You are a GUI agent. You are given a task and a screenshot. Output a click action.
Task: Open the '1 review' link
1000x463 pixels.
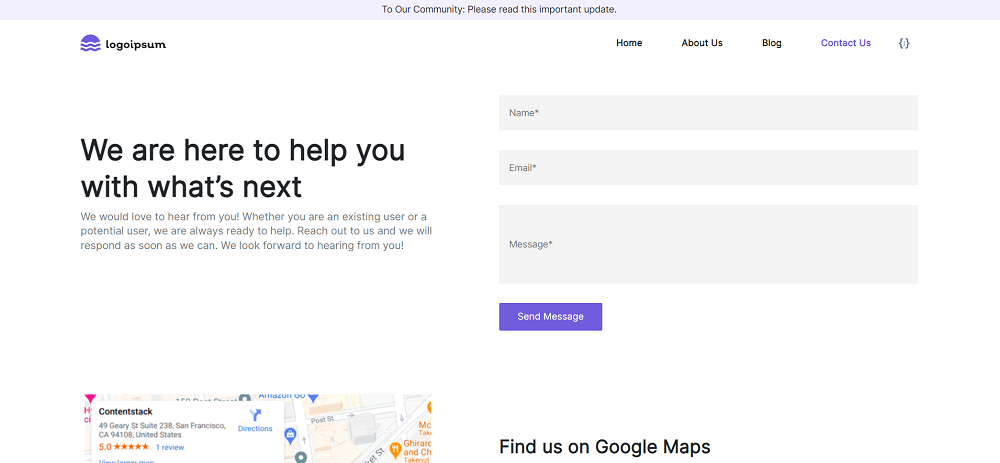coord(170,447)
